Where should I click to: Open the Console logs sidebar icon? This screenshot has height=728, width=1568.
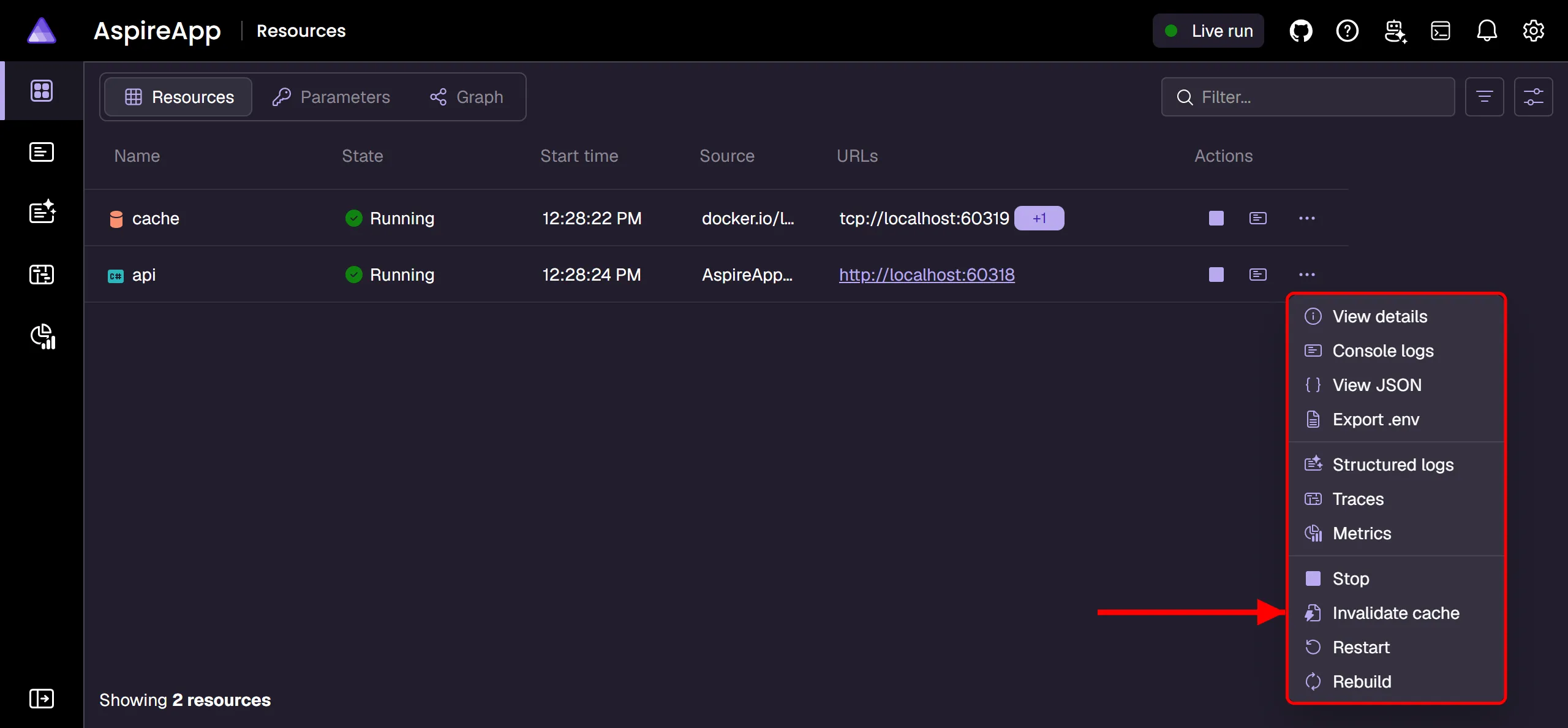42,152
